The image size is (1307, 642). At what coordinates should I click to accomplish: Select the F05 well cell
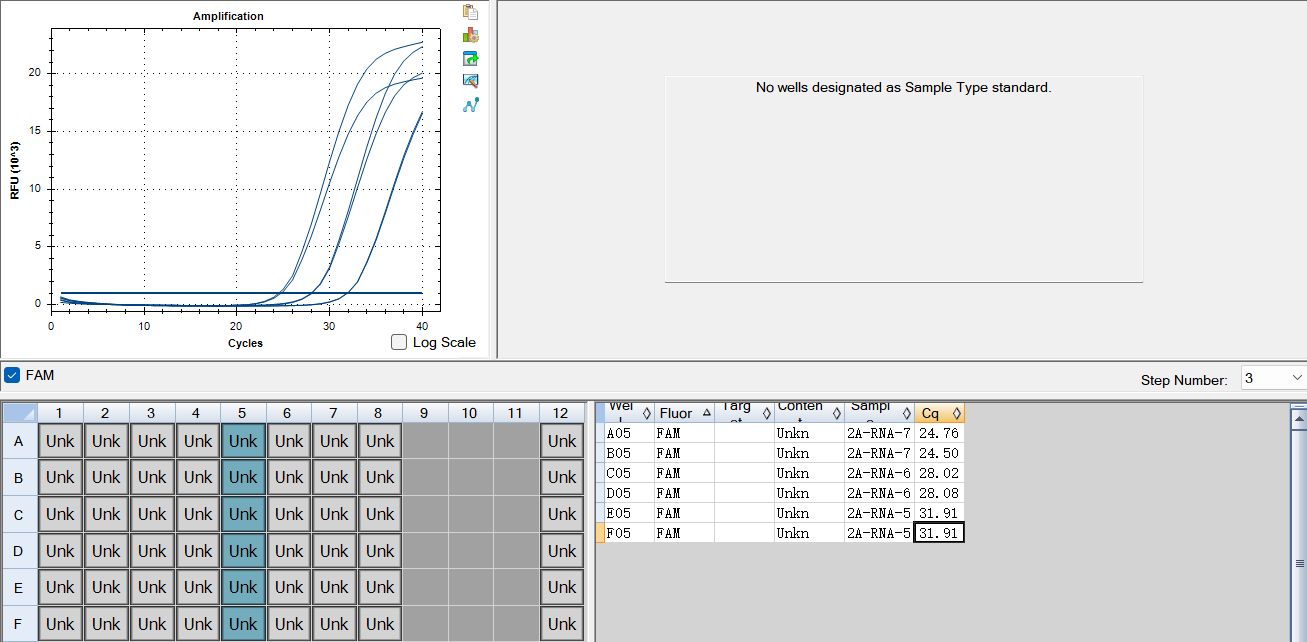point(629,533)
